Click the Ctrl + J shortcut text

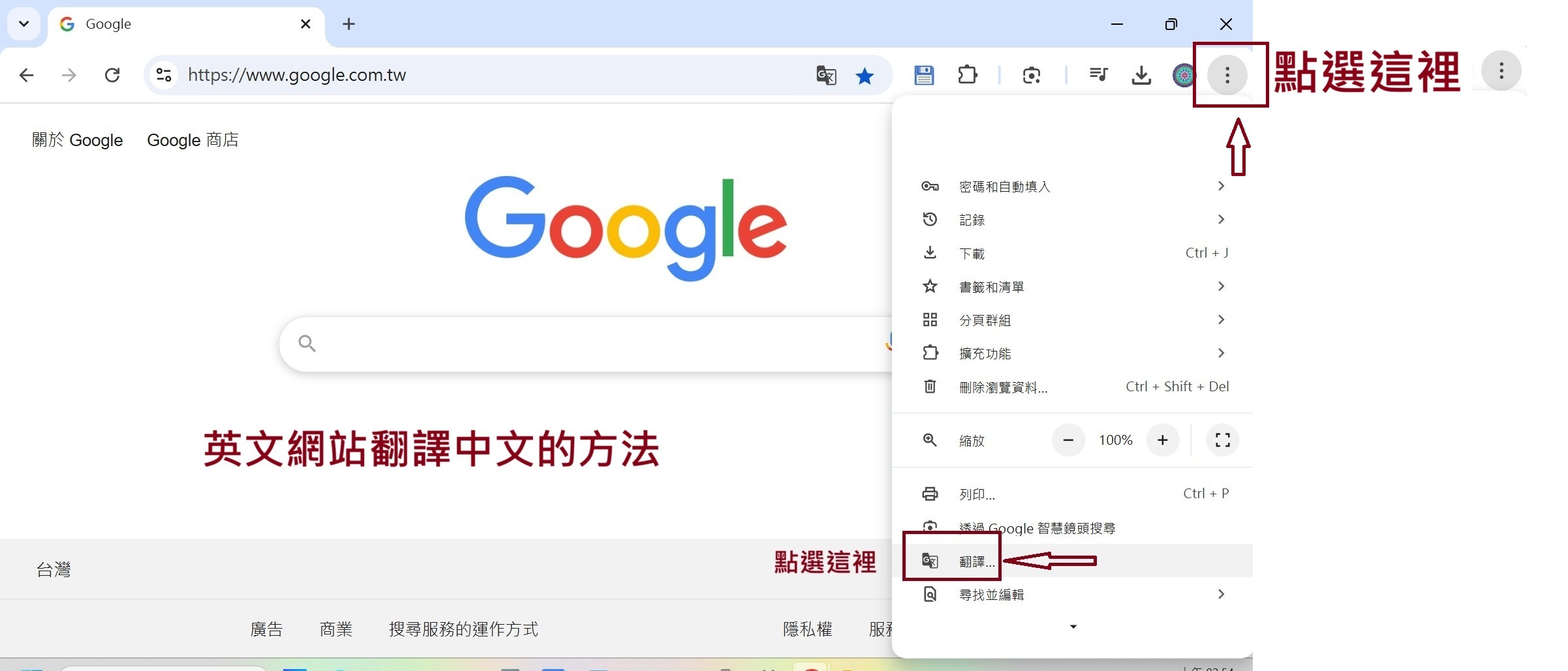pos(1207,253)
